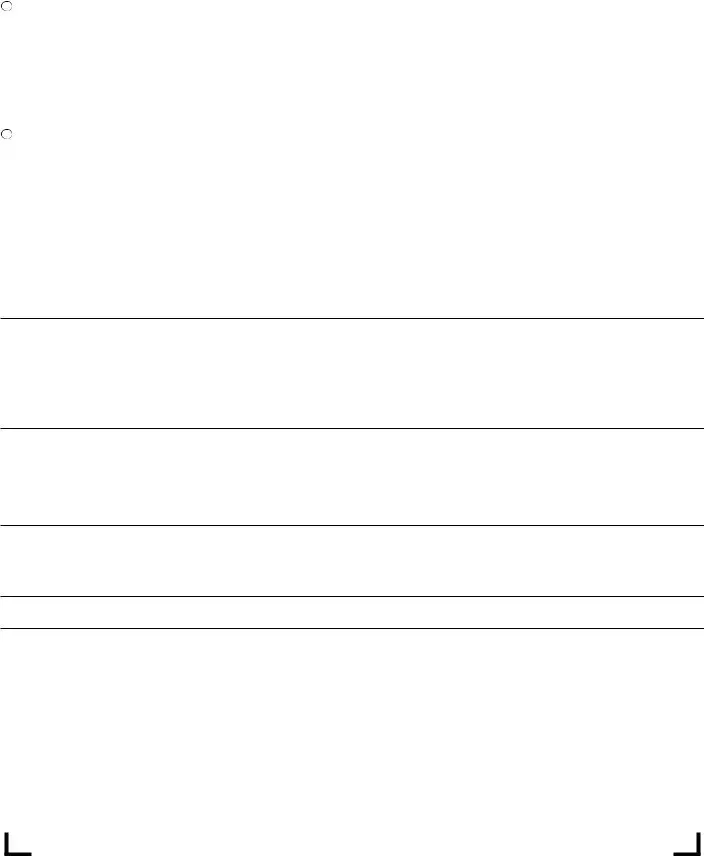Click blank field between second and third lines
This screenshot has height=856, width=704.
(352, 477)
